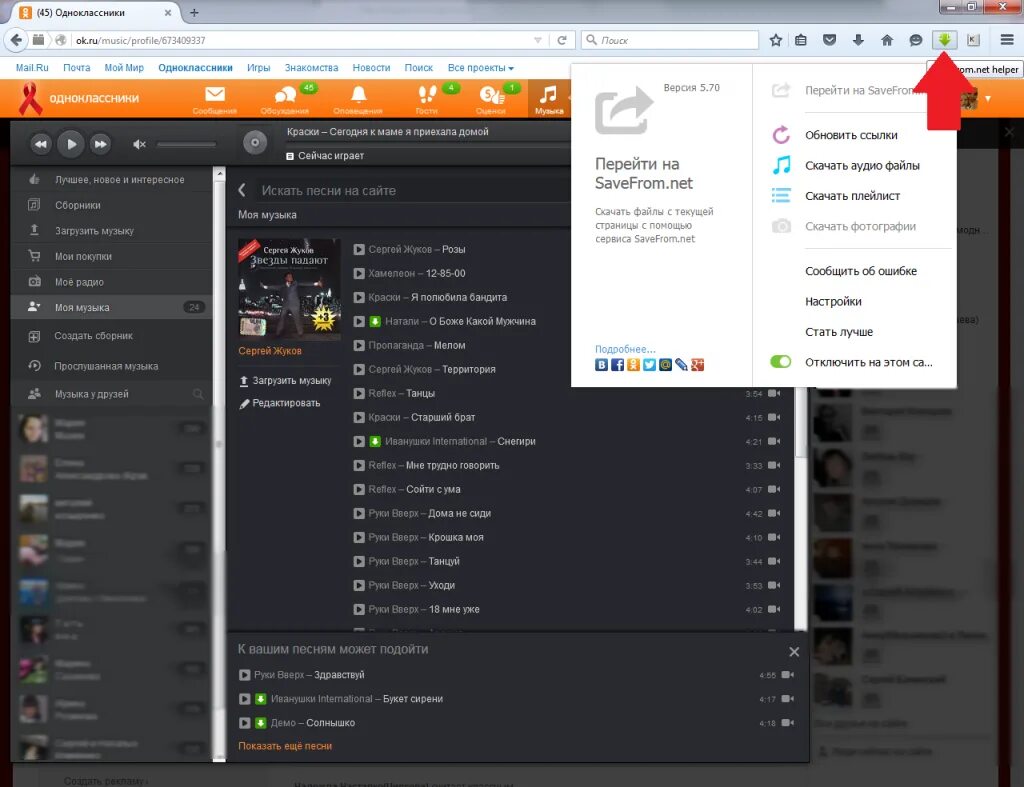The image size is (1024, 787).
Task: Go back with browser back arrow
Action: click(16, 40)
